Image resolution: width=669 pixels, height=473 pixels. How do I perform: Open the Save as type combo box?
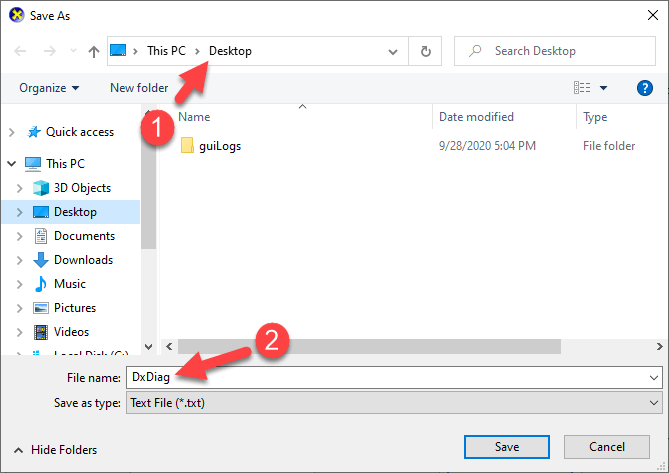point(394,403)
